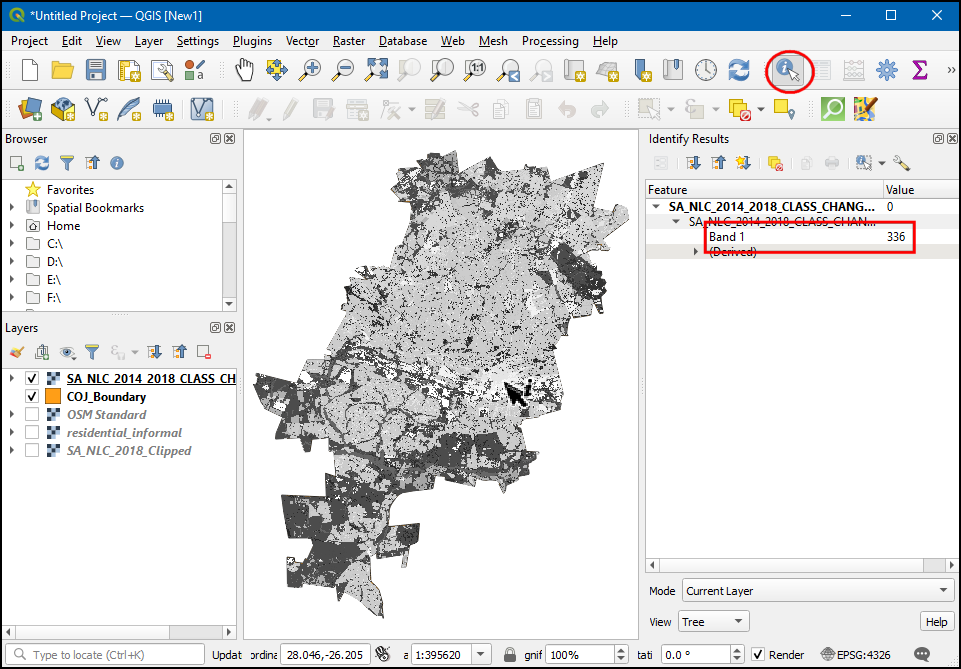Viewport: 961px width, 669px height.
Task: Click the orange COJ_Boundary layer color swatch
Action: (53, 397)
